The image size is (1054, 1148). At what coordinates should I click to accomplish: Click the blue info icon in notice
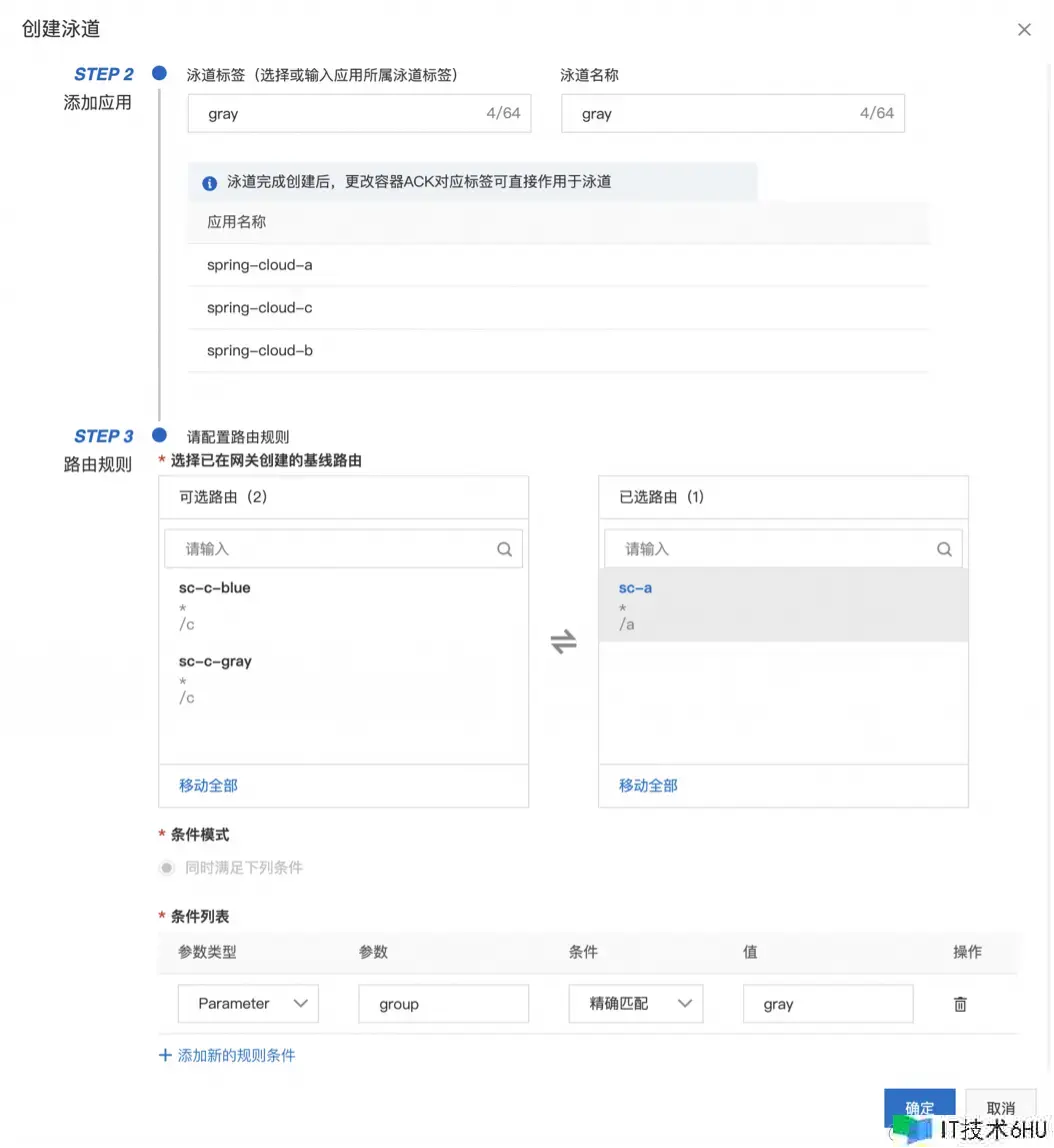point(210,183)
